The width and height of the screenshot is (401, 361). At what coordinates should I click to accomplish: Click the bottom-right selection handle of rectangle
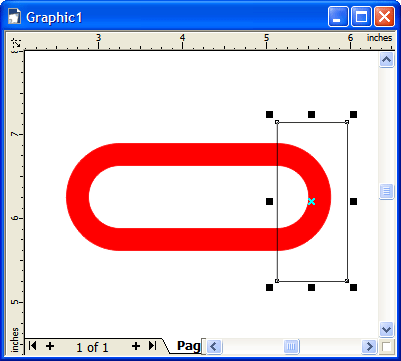point(353,287)
